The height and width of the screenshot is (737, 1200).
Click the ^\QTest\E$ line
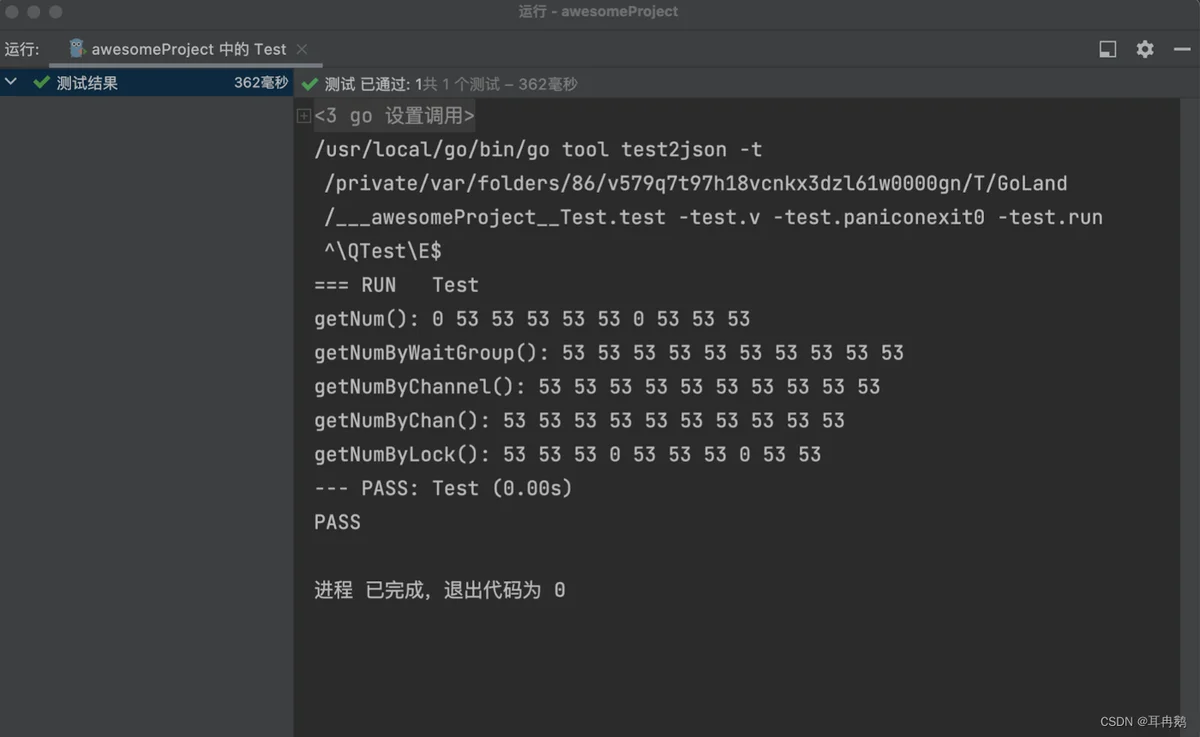point(383,251)
